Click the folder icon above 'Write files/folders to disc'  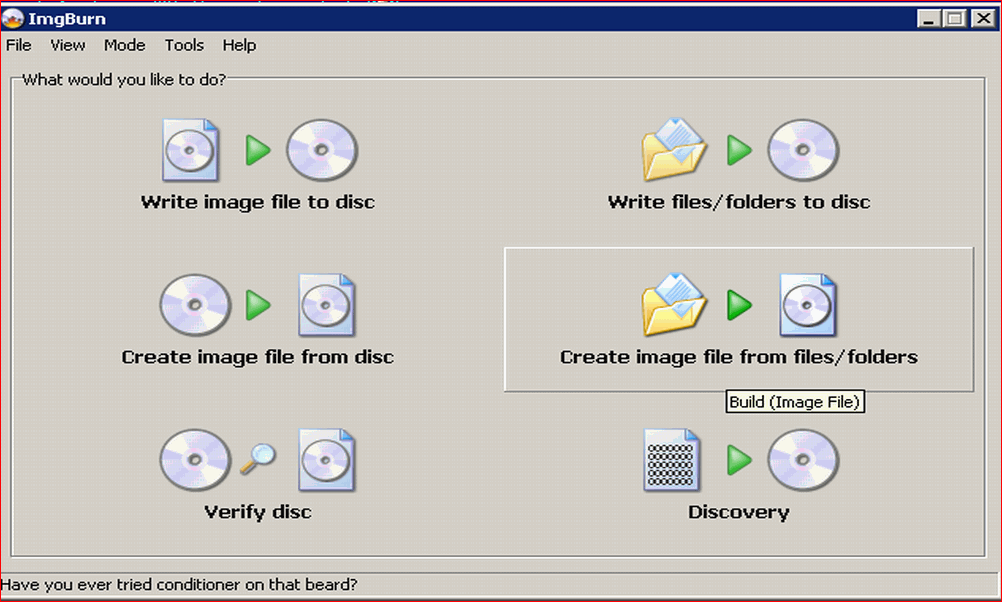coord(673,150)
